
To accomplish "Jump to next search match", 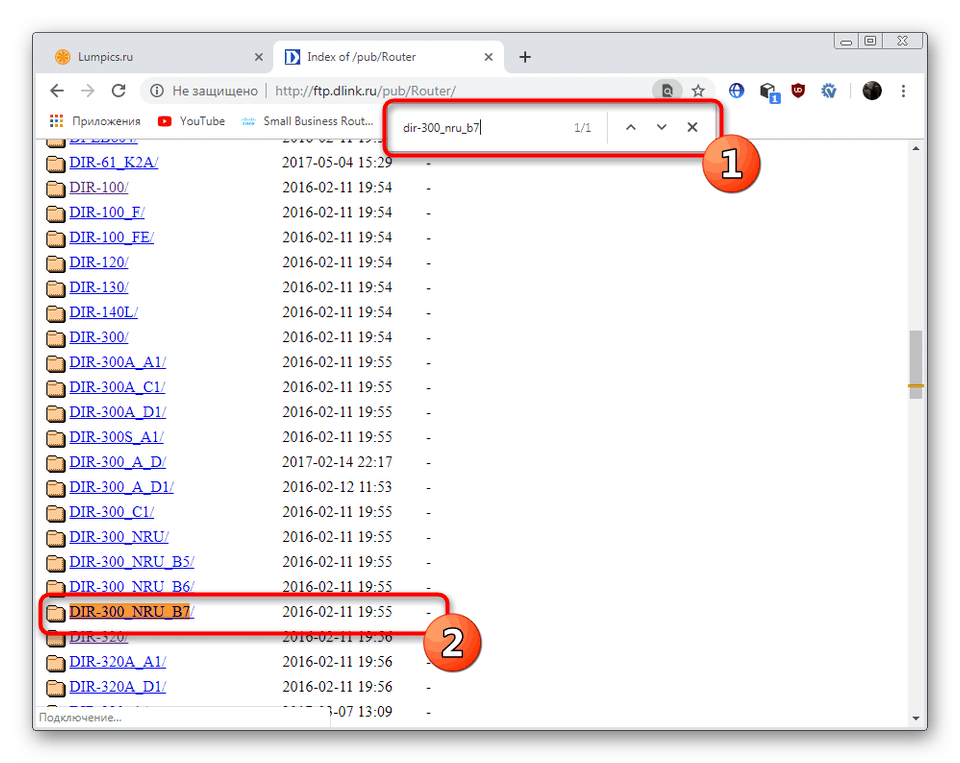I will point(662,127).
